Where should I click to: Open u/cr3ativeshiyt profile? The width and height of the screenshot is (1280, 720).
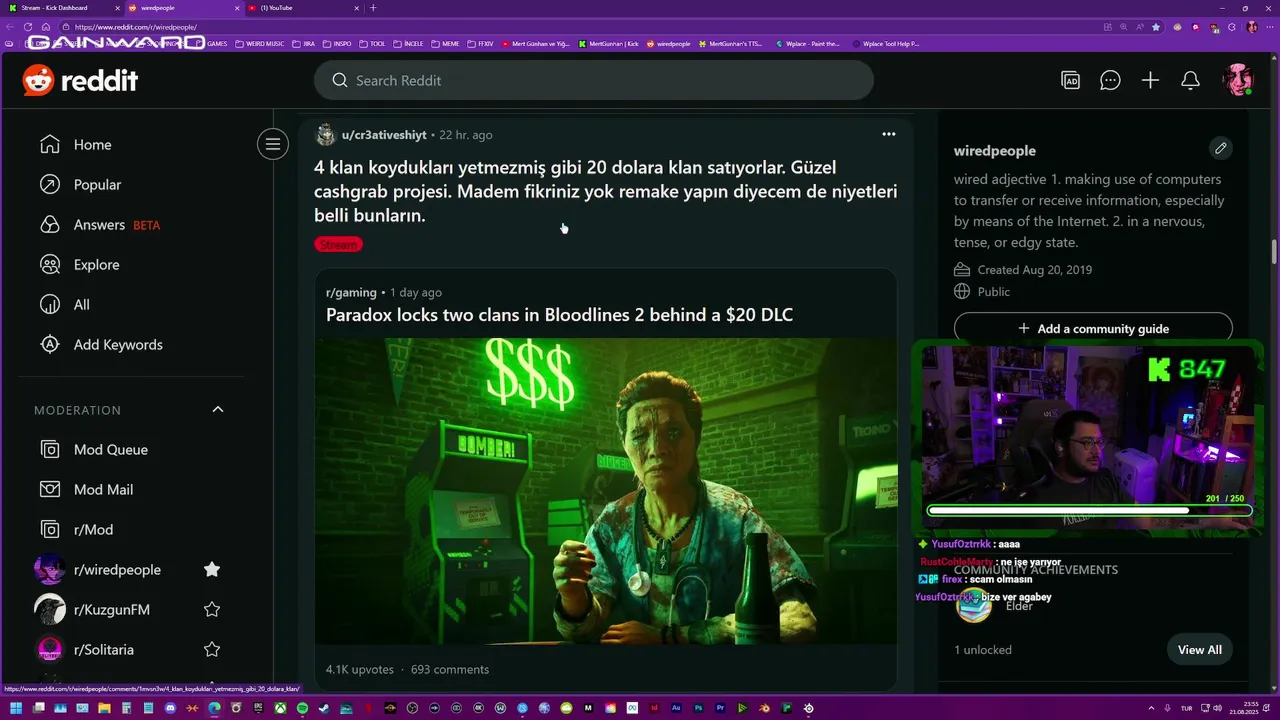[384, 135]
